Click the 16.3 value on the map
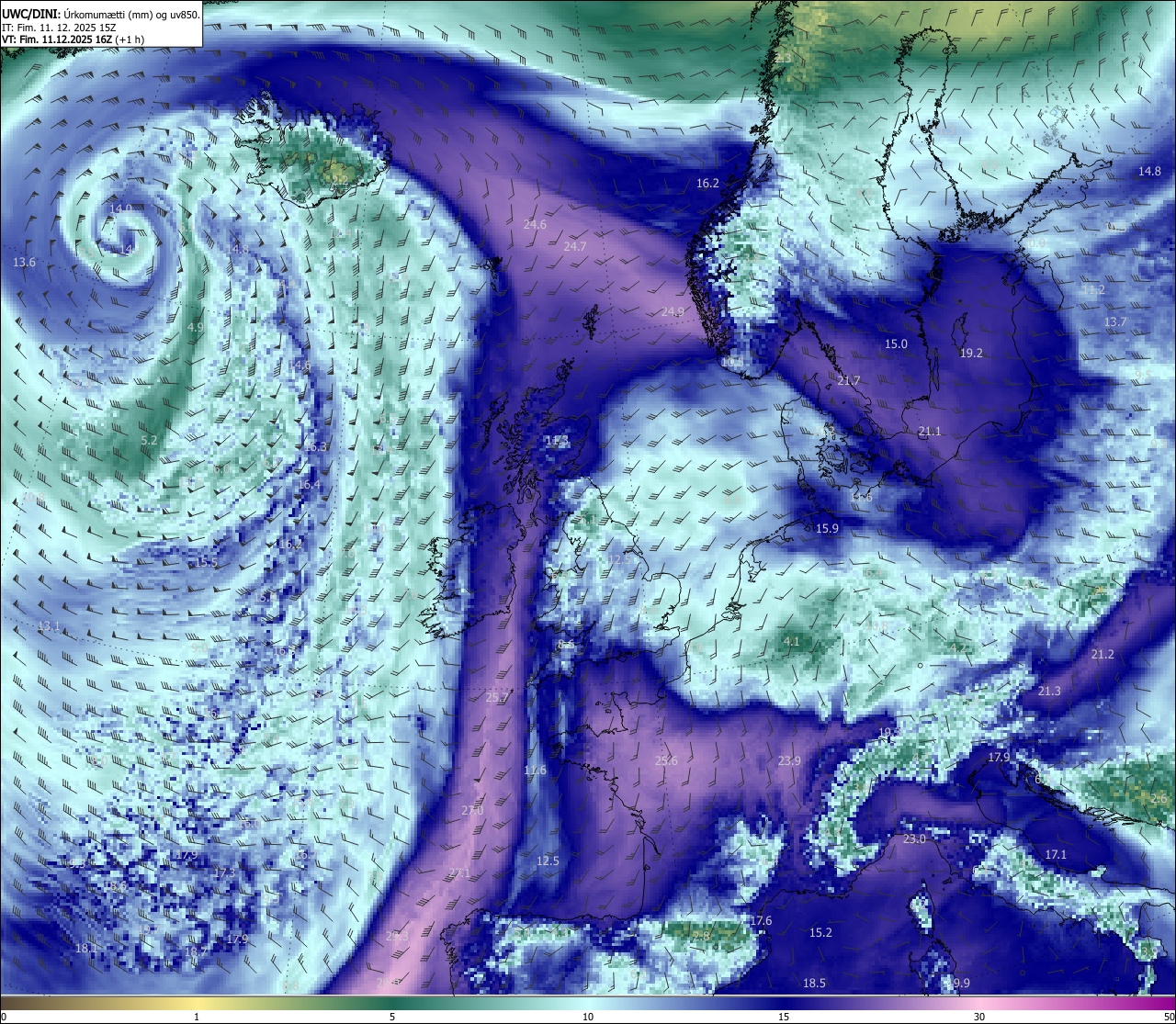Screen dimensions: 1176x1024 pos(316,446)
